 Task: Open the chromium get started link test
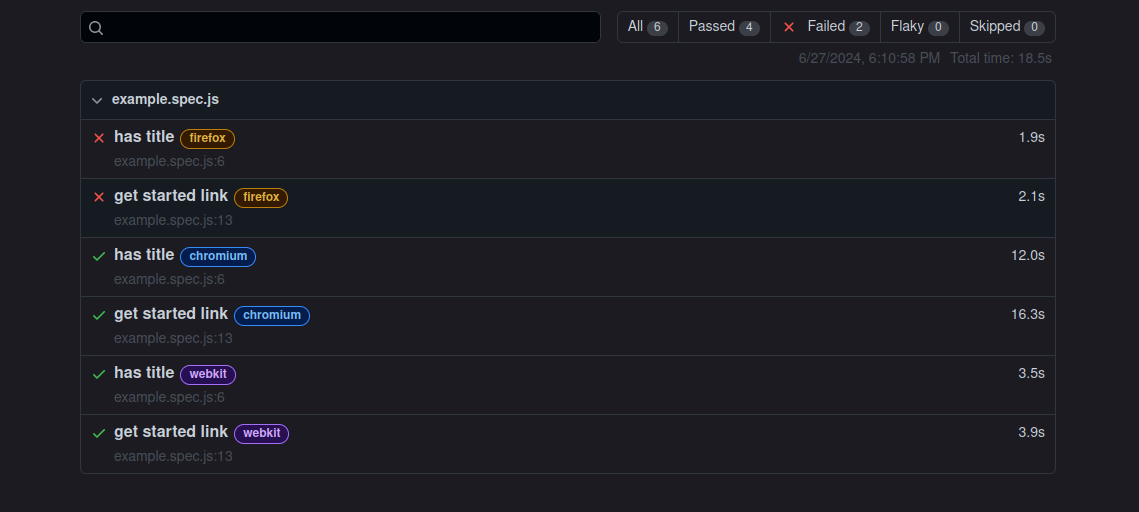(171, 314)
